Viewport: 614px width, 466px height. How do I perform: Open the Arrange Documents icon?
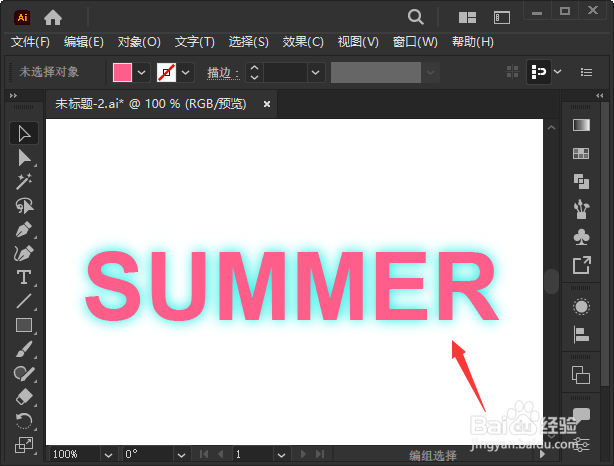pyautogui.click(x=467, y=18)
